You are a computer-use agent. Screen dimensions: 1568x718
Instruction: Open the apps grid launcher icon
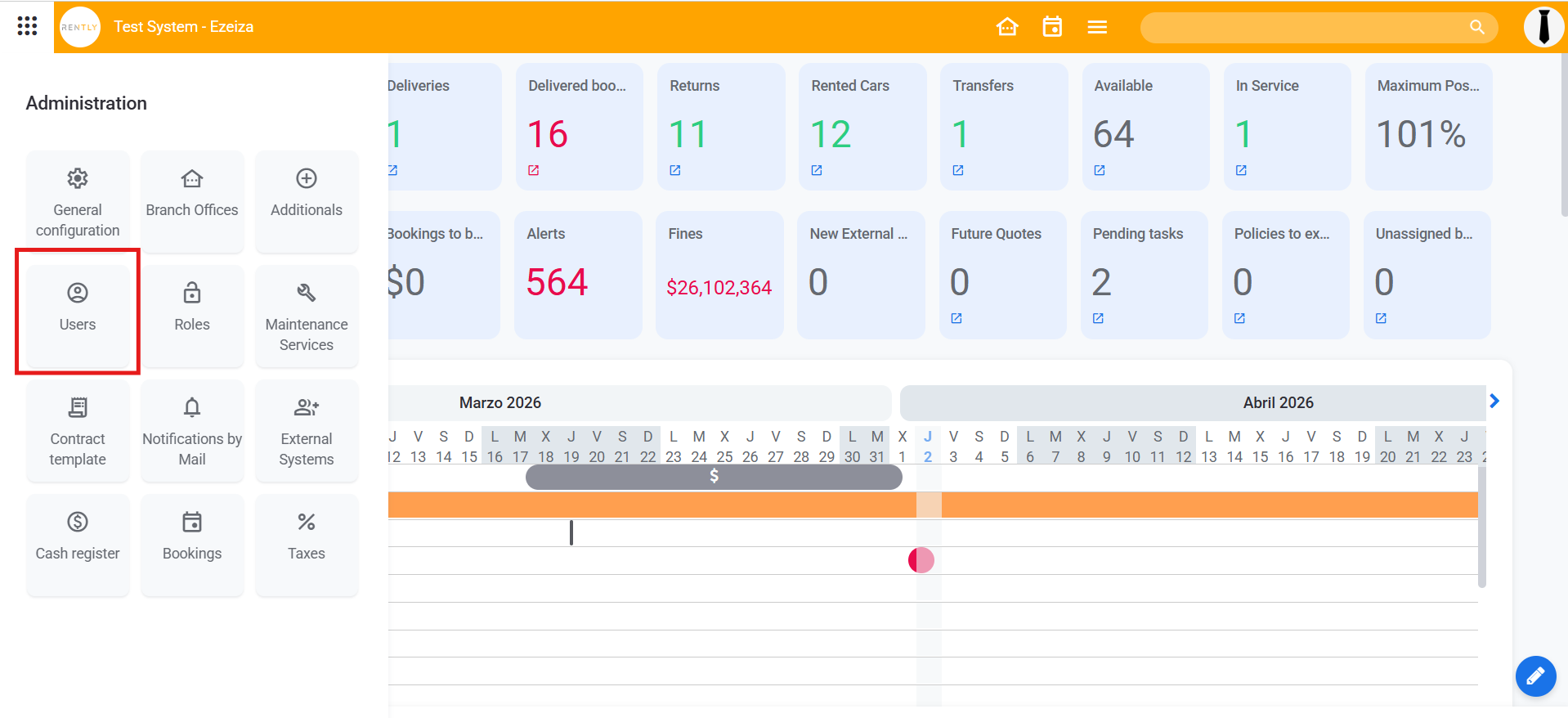coord(27,26)
